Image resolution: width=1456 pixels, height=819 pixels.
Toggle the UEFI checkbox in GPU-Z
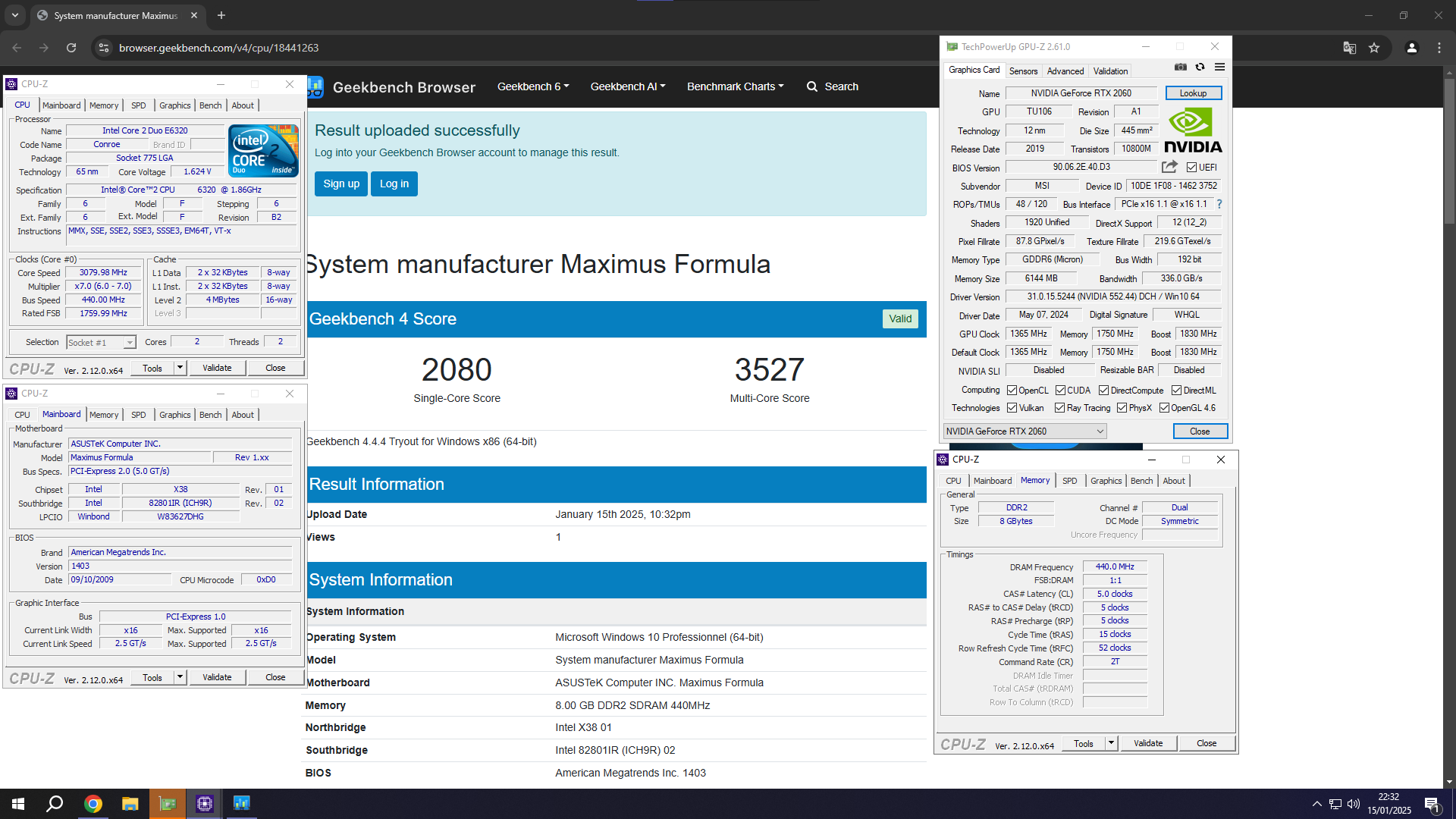click(x=1191, y=168)
